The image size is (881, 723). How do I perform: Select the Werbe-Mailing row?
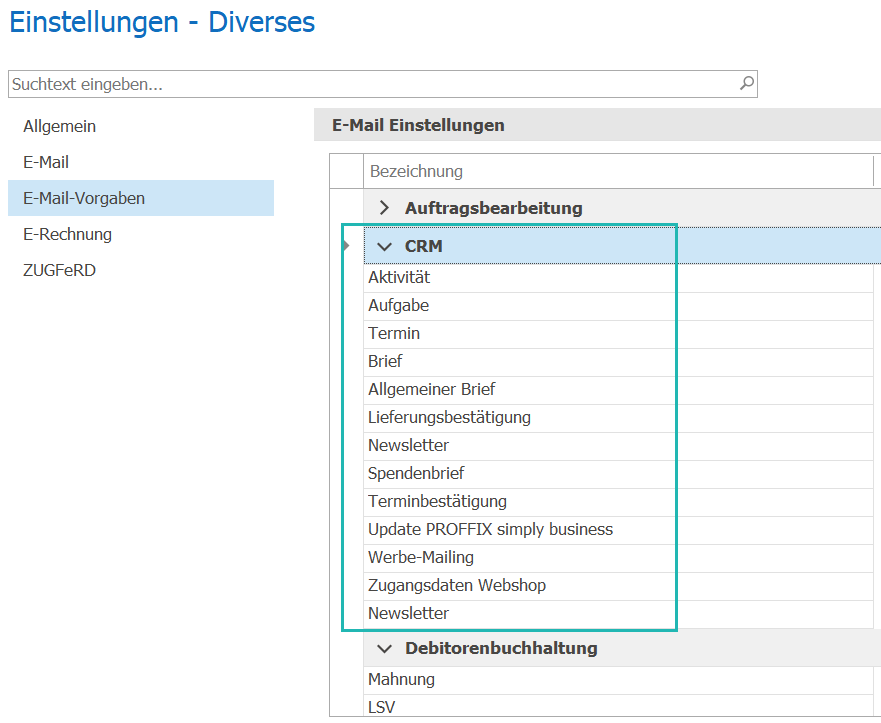point(618,558)
